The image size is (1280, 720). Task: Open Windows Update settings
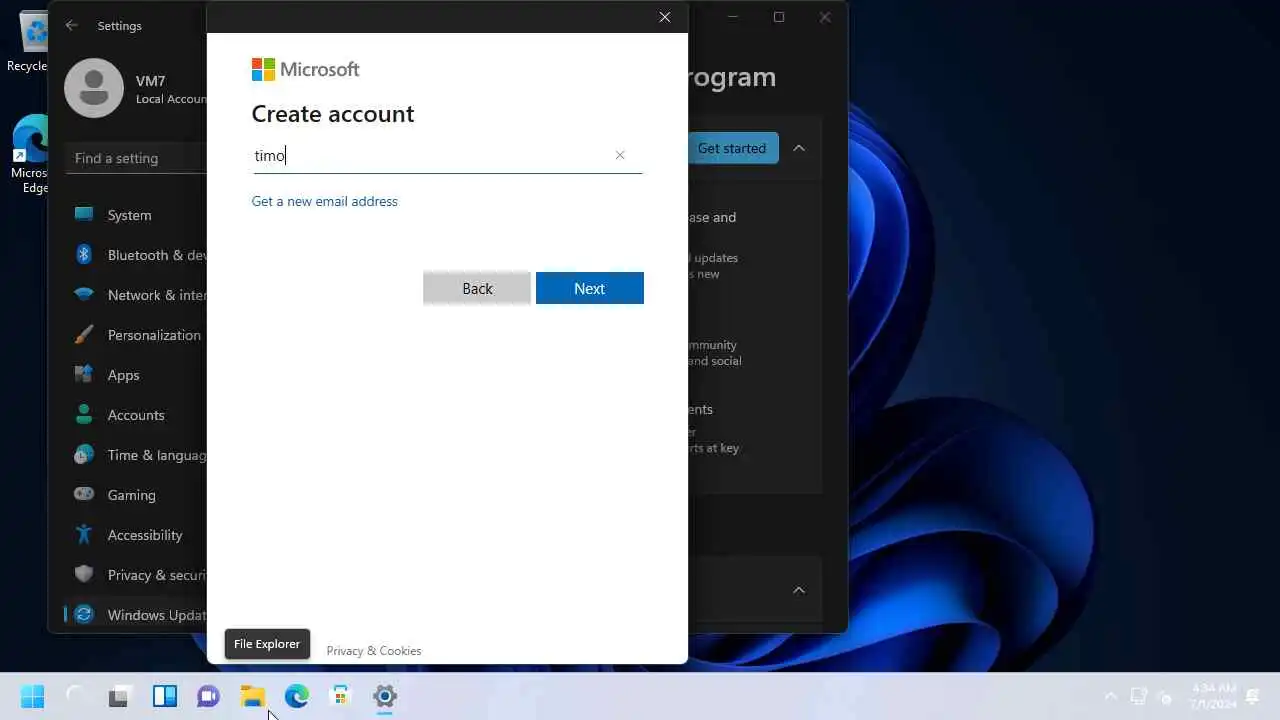pyautogui.click(x=136, y=615)
